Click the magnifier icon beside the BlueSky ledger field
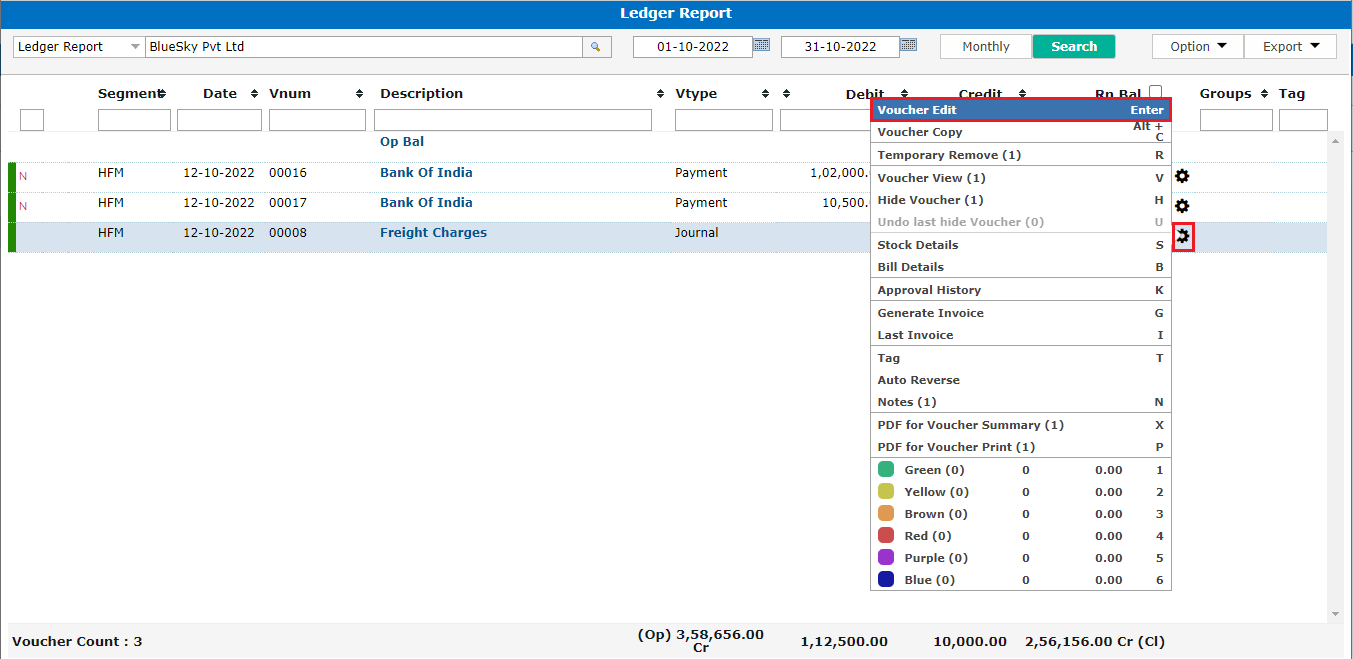The width and height of the screenshot is (1353, 659). point(596,47)
